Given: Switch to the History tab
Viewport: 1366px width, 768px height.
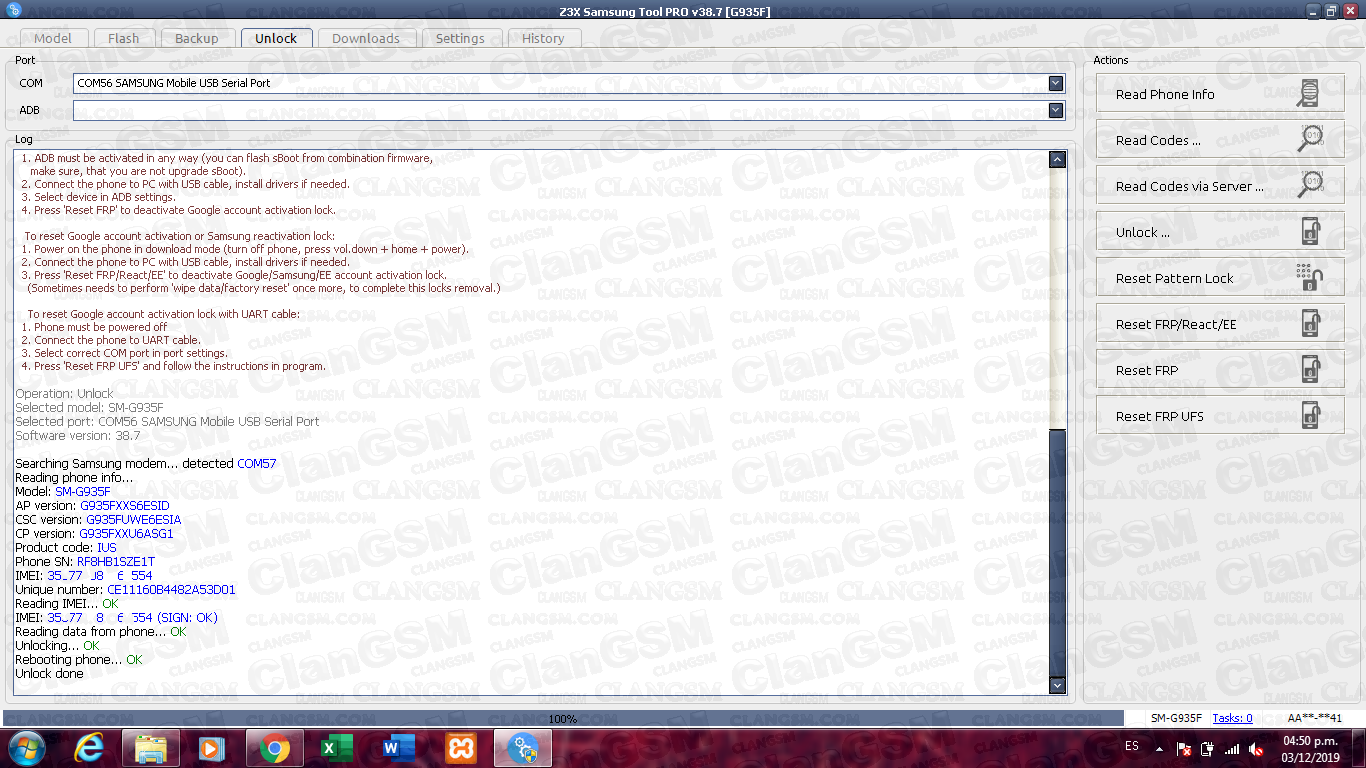Looking at the screenshot, I should (x=543, y=38).
